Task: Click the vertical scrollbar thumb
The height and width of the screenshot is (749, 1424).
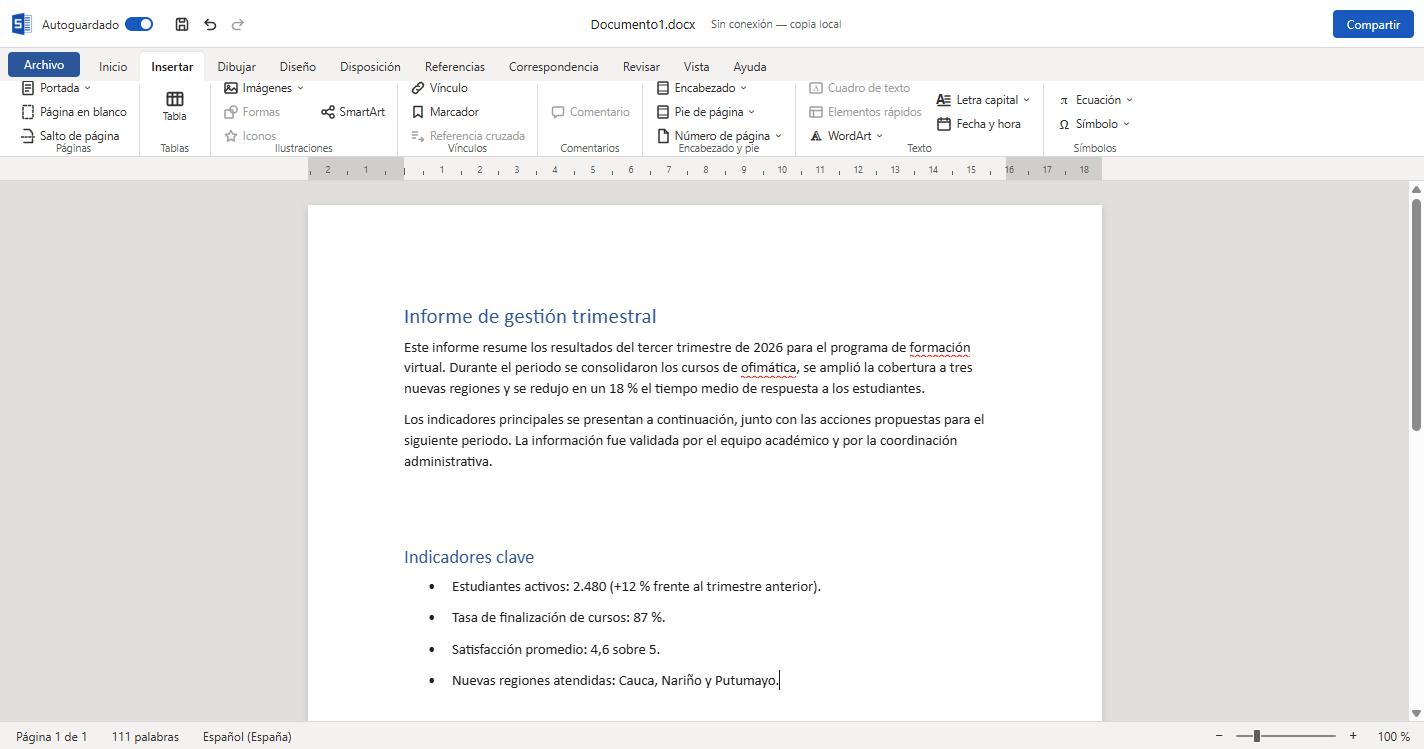Action: (1416, 315)
